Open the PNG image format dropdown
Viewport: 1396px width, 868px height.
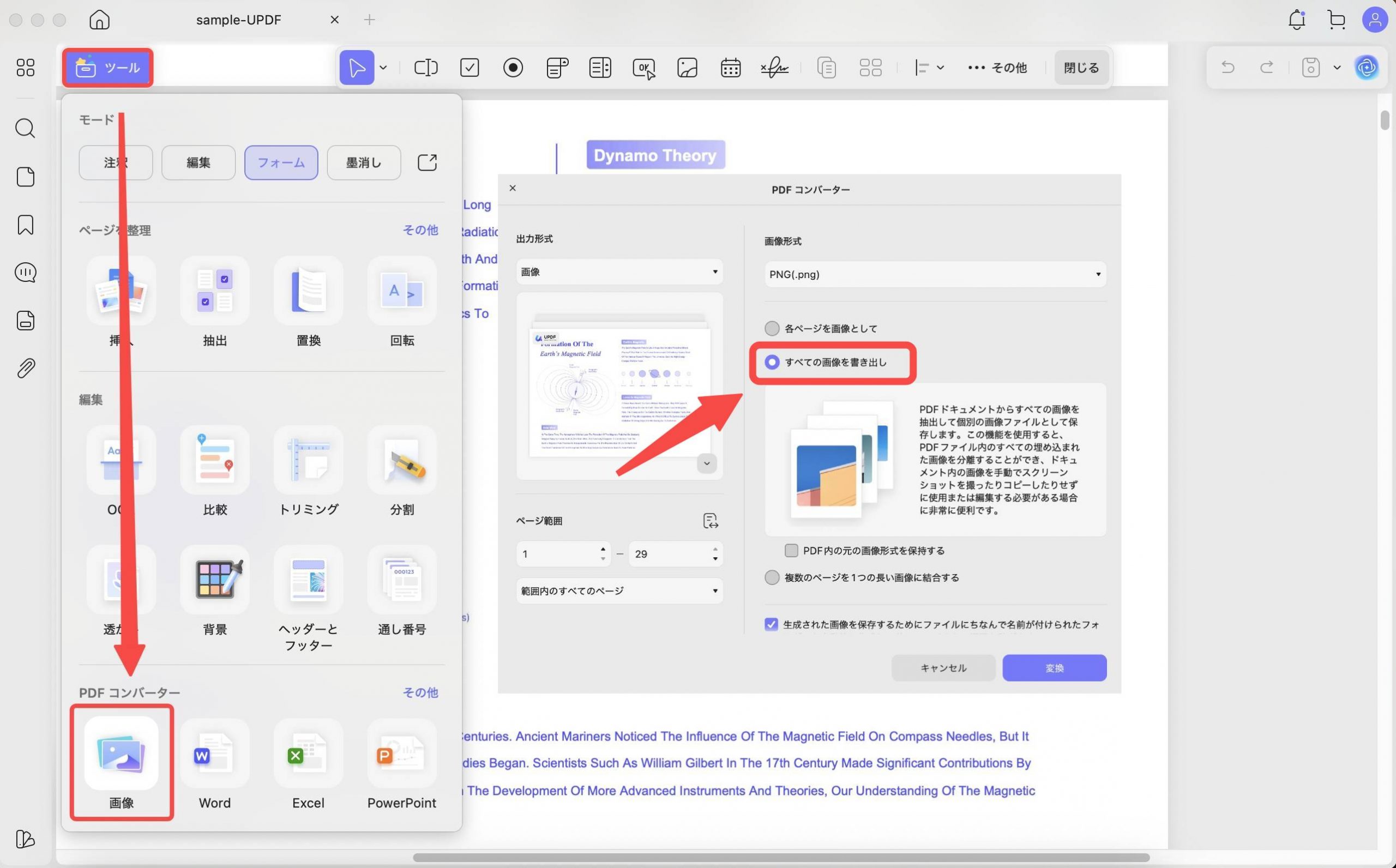[935, 274]
